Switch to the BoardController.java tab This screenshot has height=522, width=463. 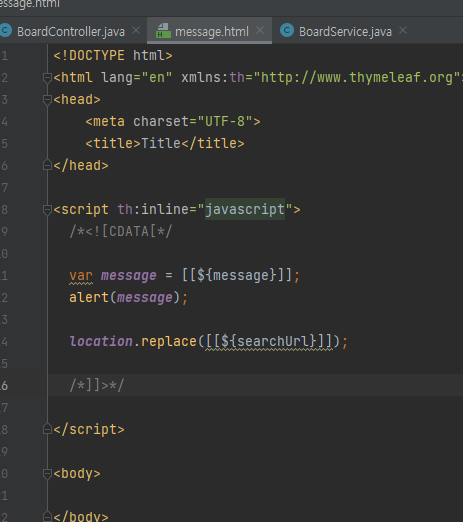71,32
